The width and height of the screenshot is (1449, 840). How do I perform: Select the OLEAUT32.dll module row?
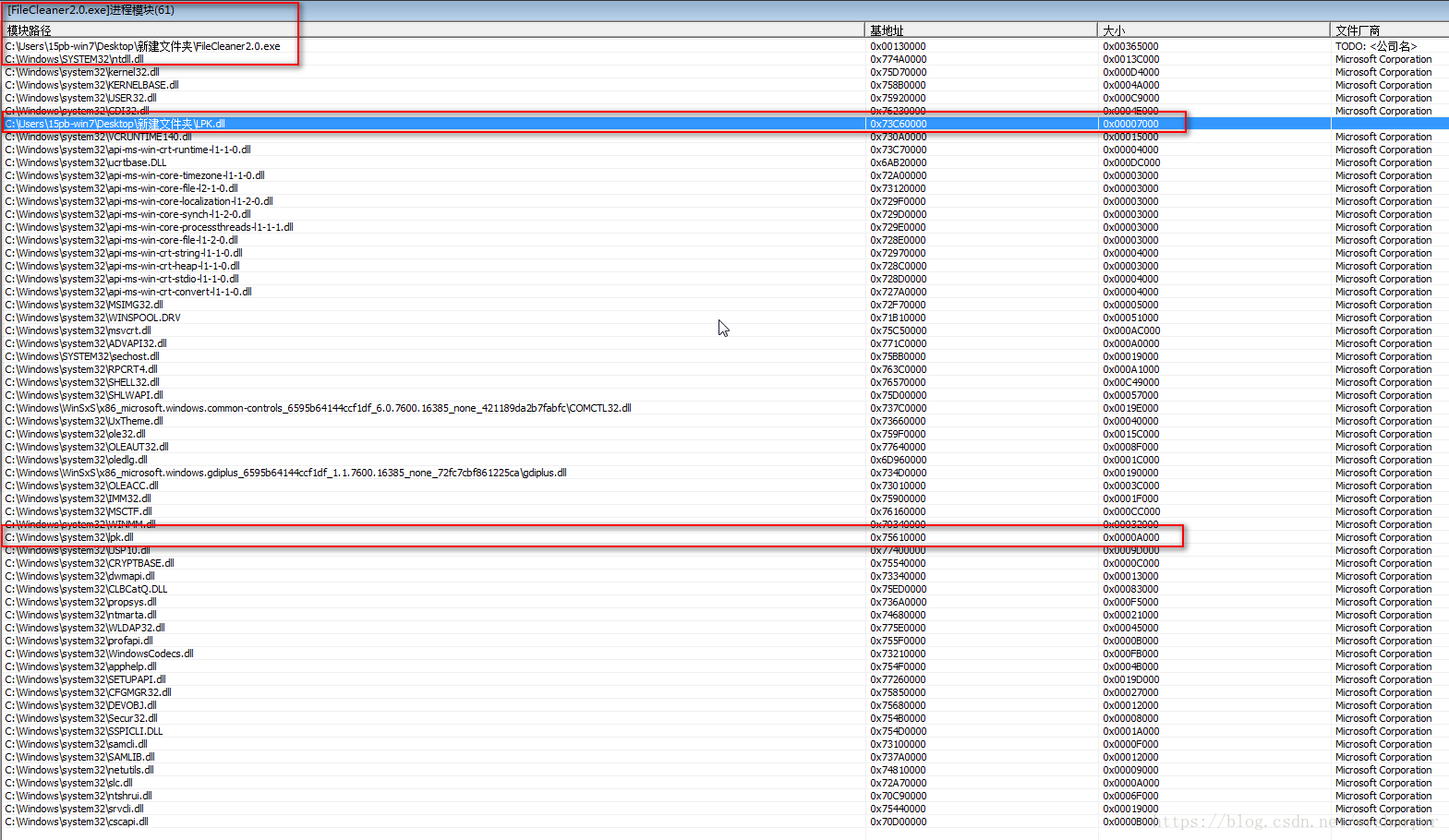724,447
